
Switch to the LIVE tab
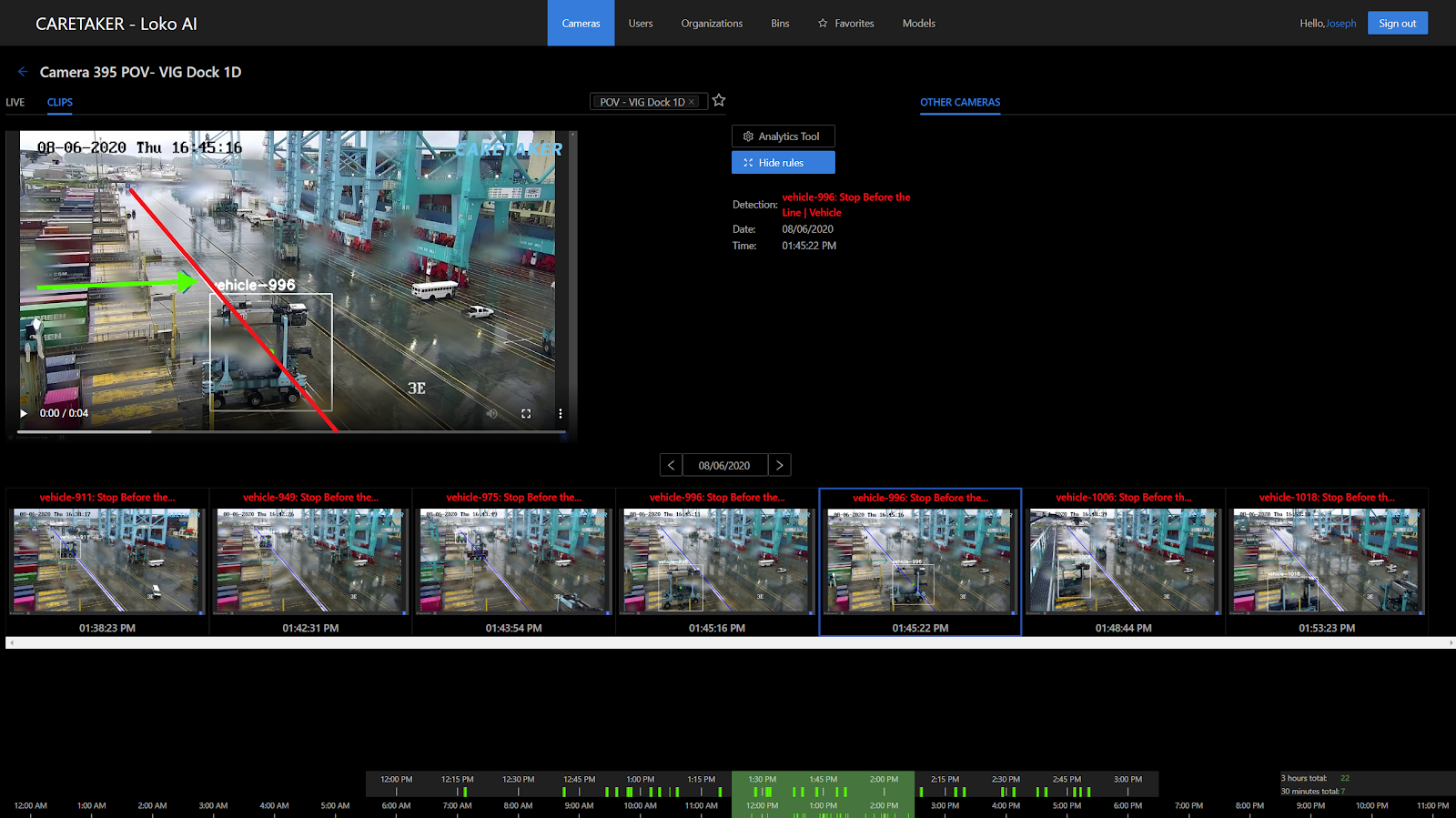[x=15, y=102]
